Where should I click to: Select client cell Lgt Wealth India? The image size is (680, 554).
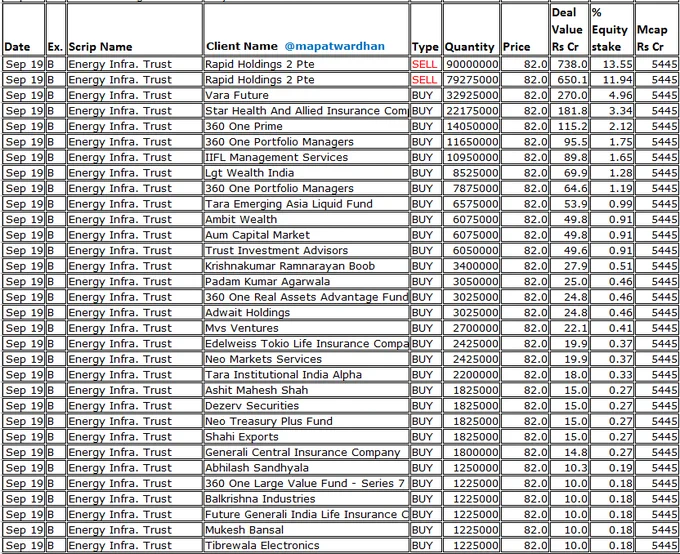coord(306,173)
